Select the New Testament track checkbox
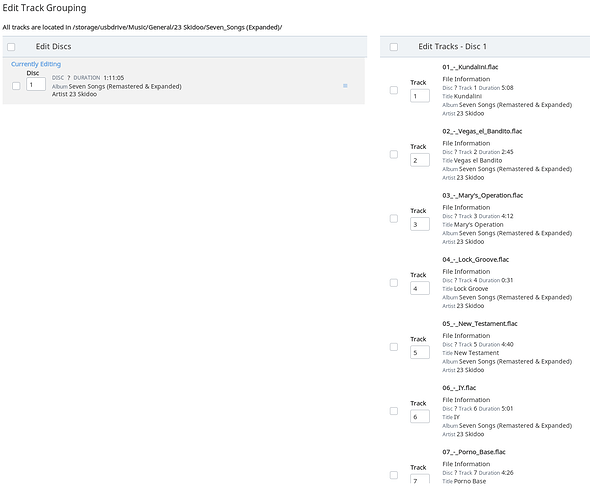The height and width of the screenshot is (500, 590). (x=394, y=347)
